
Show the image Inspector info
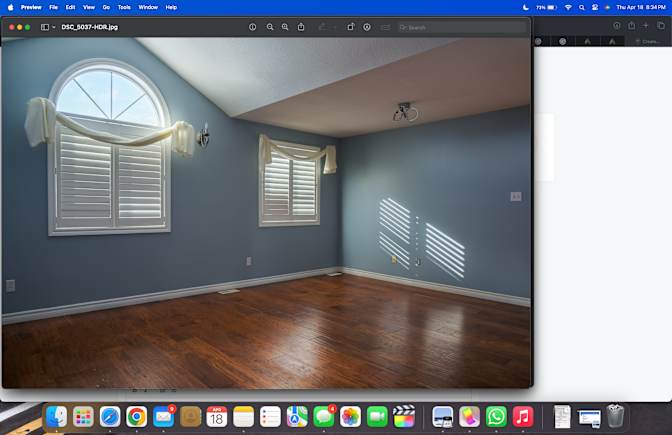(252, 27)
